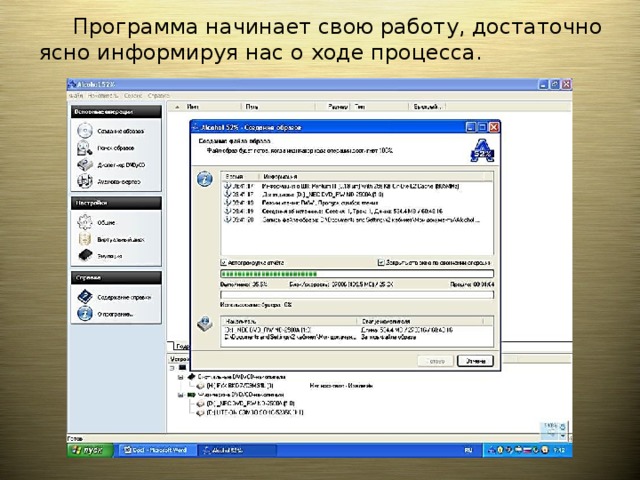Collapse the Настройки panel header
Screen dimensions: 640x480
pos(116,203)
